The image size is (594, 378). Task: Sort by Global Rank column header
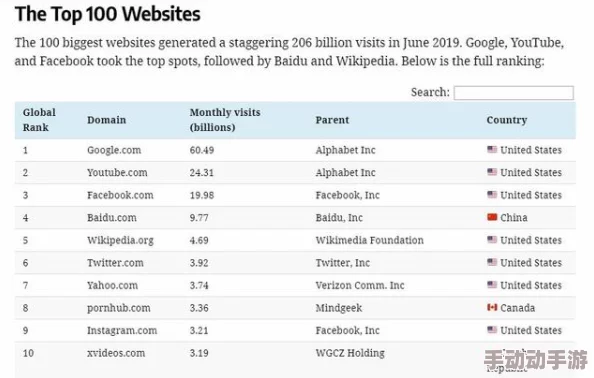coord(39,120)
